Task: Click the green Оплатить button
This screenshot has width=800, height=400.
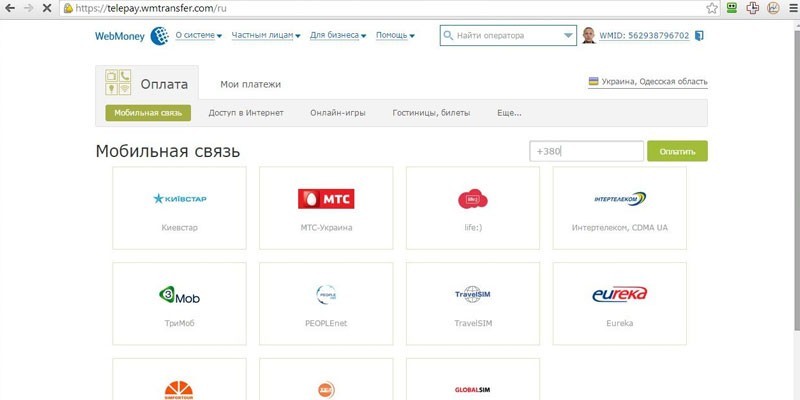Action: tap(677, 151)
